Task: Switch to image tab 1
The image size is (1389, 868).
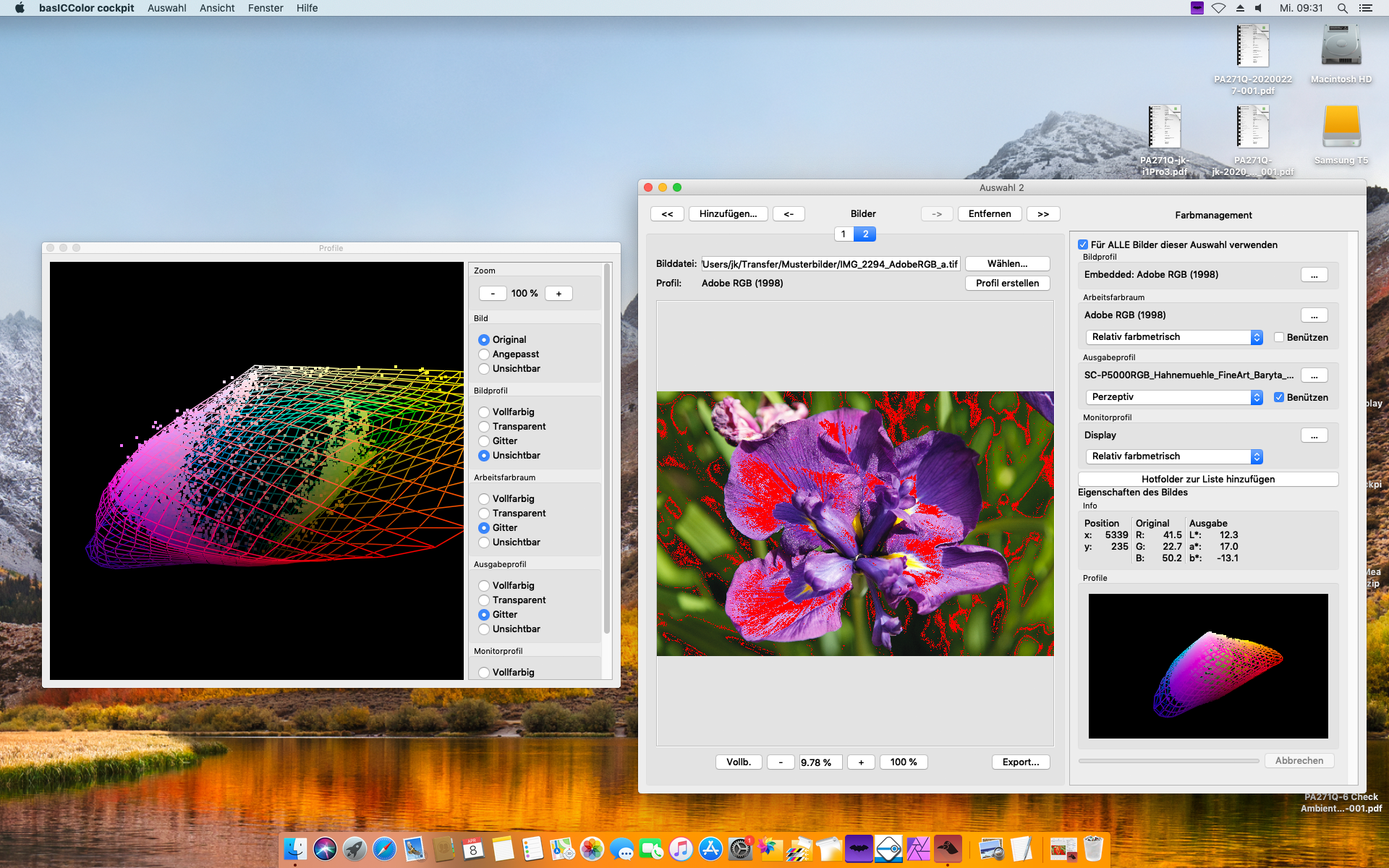Action: click(x=844, y=234)
